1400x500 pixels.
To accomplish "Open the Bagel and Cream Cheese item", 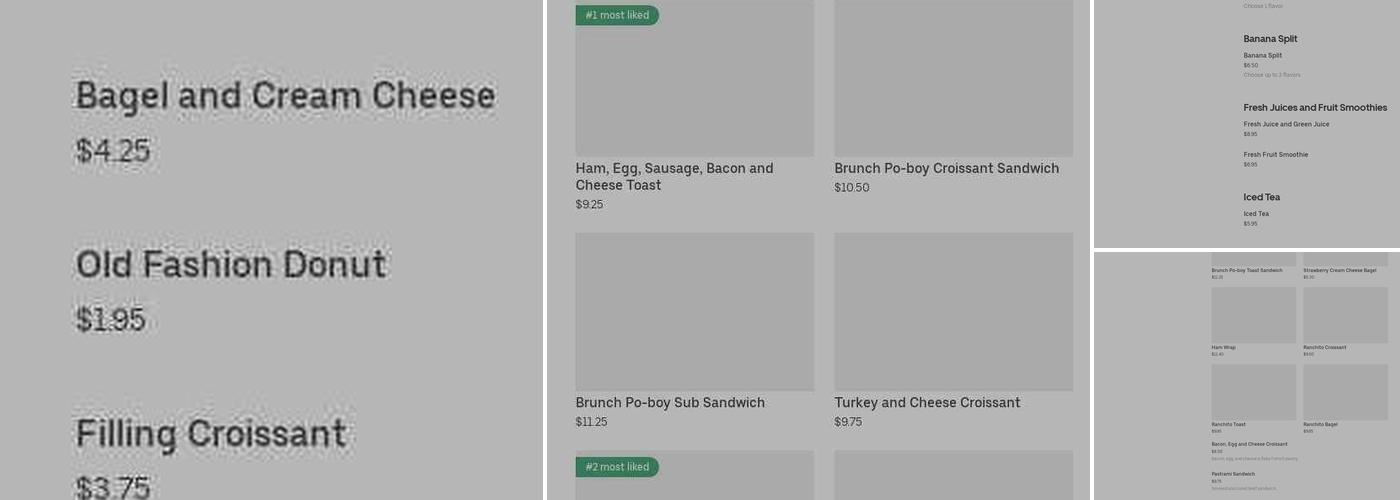I will click(285, 97).
